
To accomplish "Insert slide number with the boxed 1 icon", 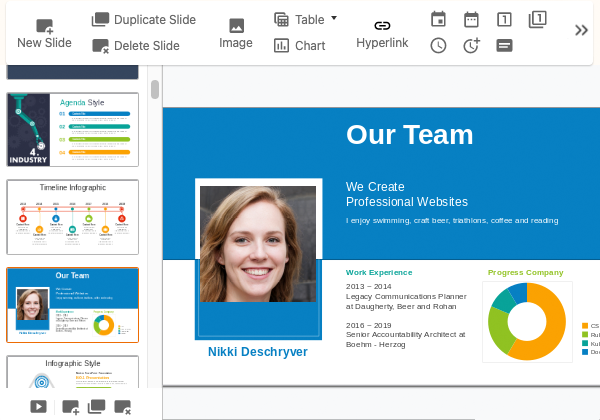I will 504,19.
